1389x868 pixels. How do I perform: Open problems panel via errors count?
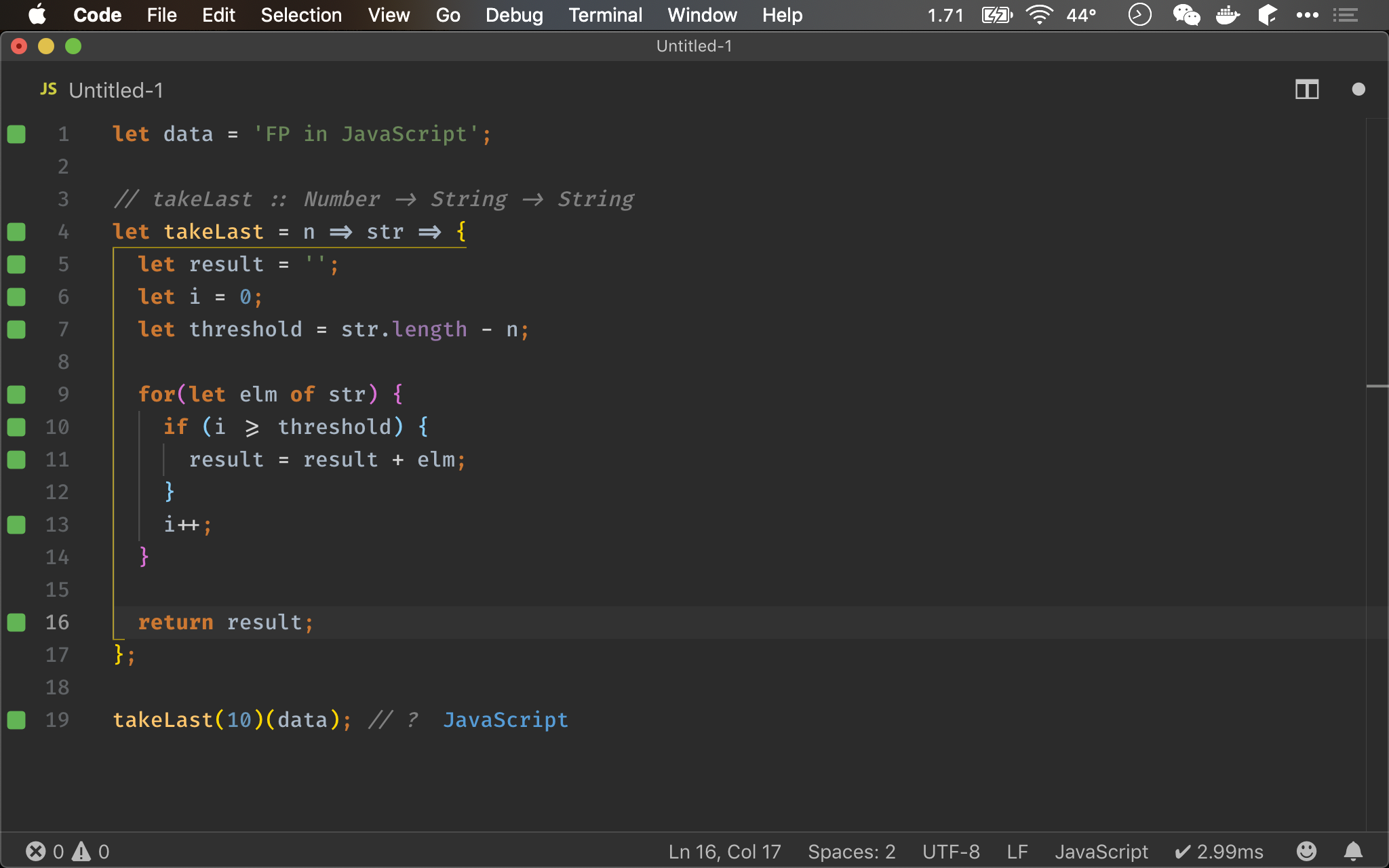(45, 852)
